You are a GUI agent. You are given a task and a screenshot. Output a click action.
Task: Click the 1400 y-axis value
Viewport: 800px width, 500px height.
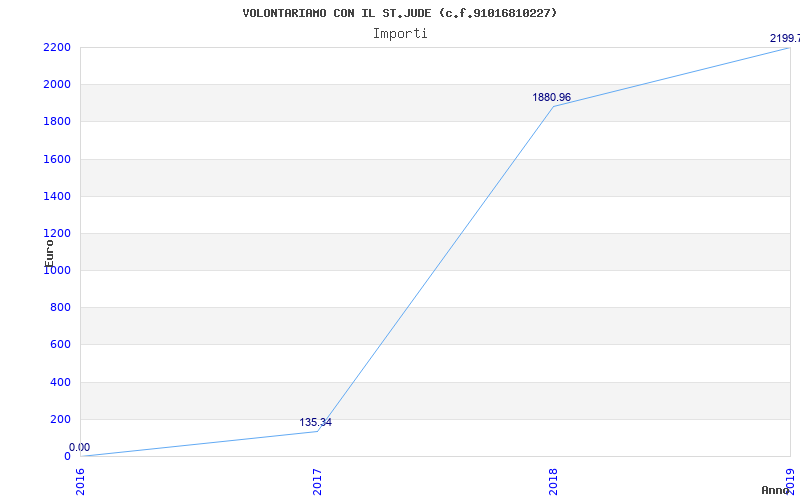(x=57, y=196)
